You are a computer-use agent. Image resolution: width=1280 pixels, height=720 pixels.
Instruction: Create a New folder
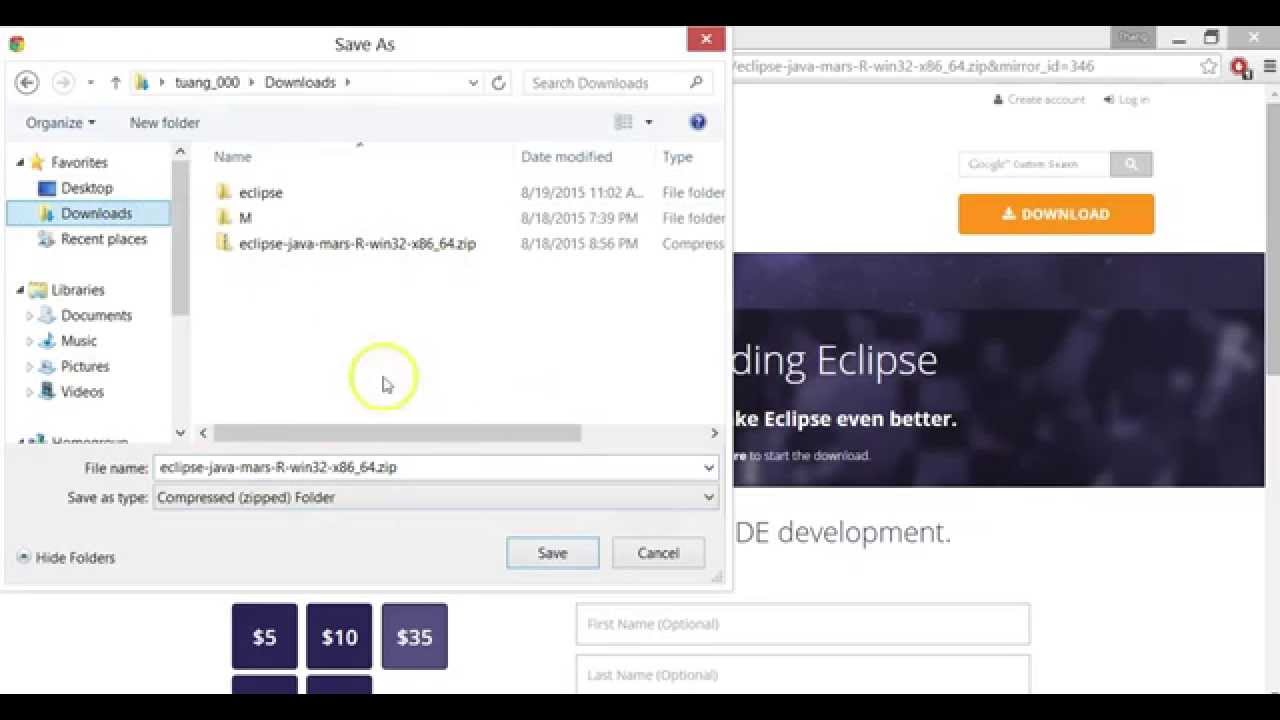point(165,122)
